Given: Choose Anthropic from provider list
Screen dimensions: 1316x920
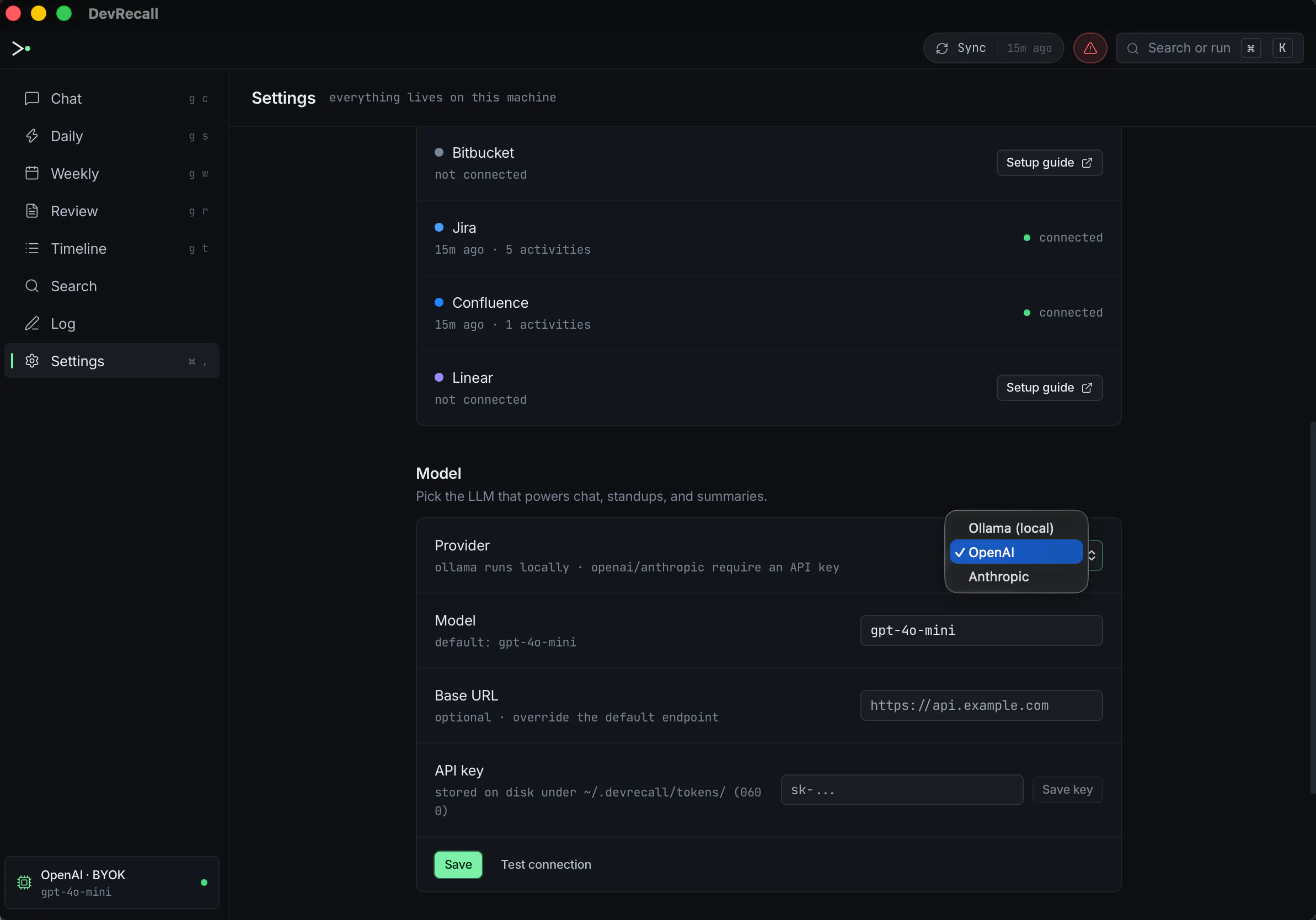Looking at the screenshot, I should pos(1015,576).
